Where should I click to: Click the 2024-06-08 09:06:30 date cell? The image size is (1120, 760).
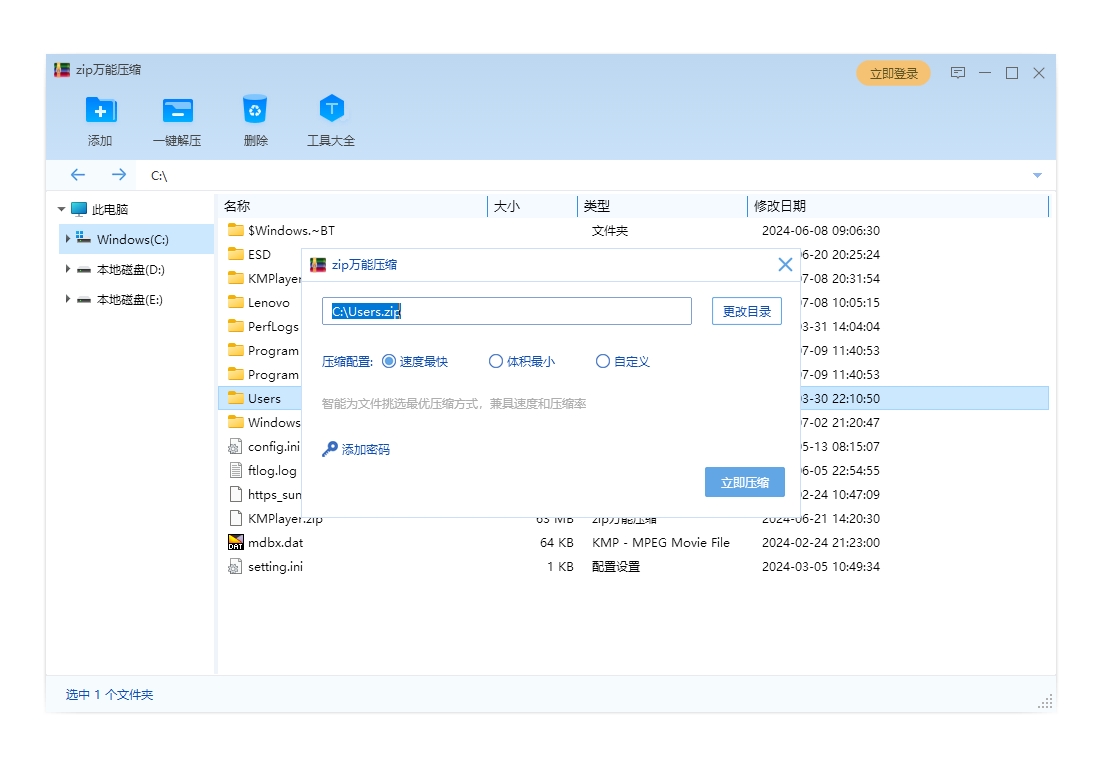point(821,231)
